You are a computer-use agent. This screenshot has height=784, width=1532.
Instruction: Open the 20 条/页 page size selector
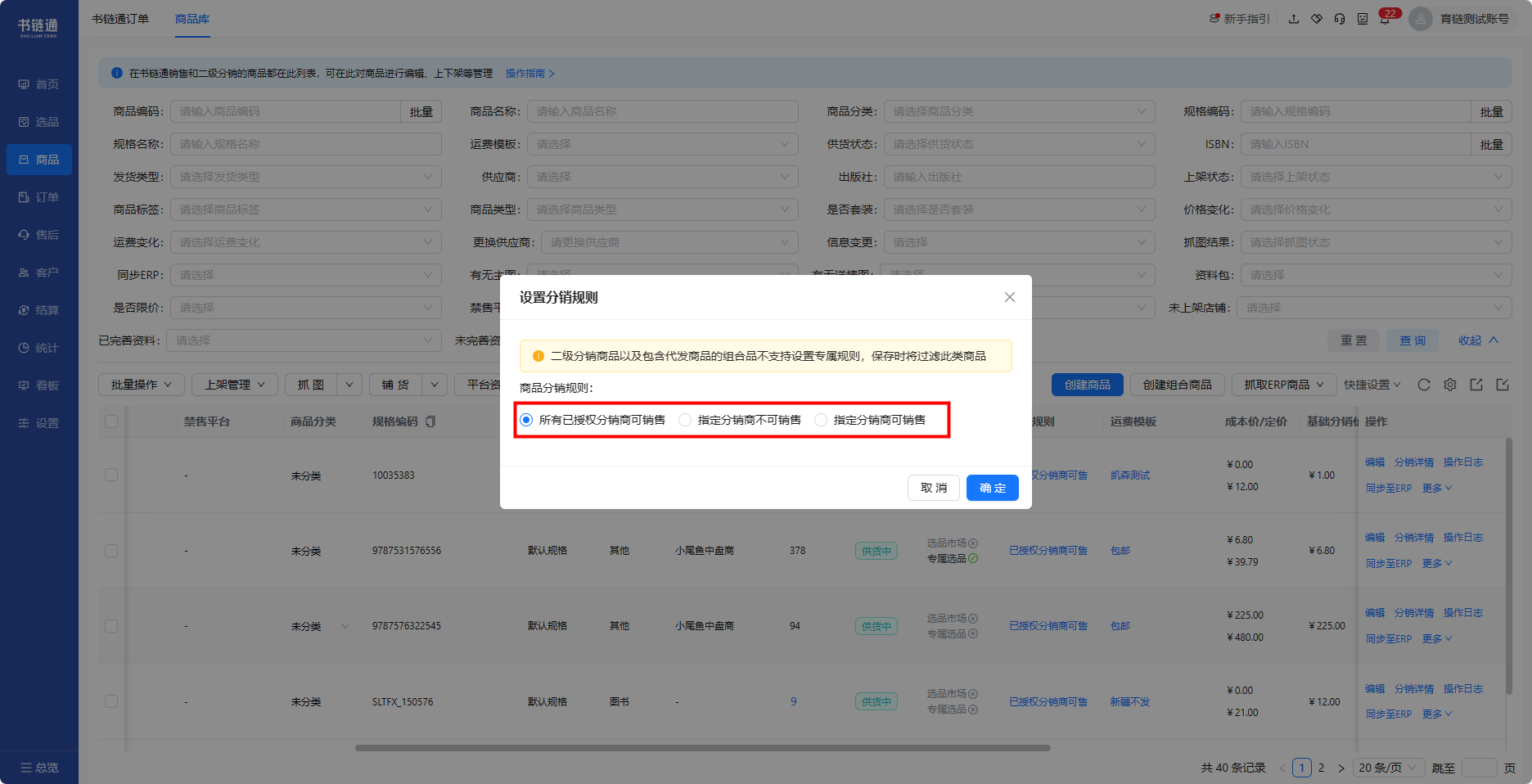tap(1388, 768)
